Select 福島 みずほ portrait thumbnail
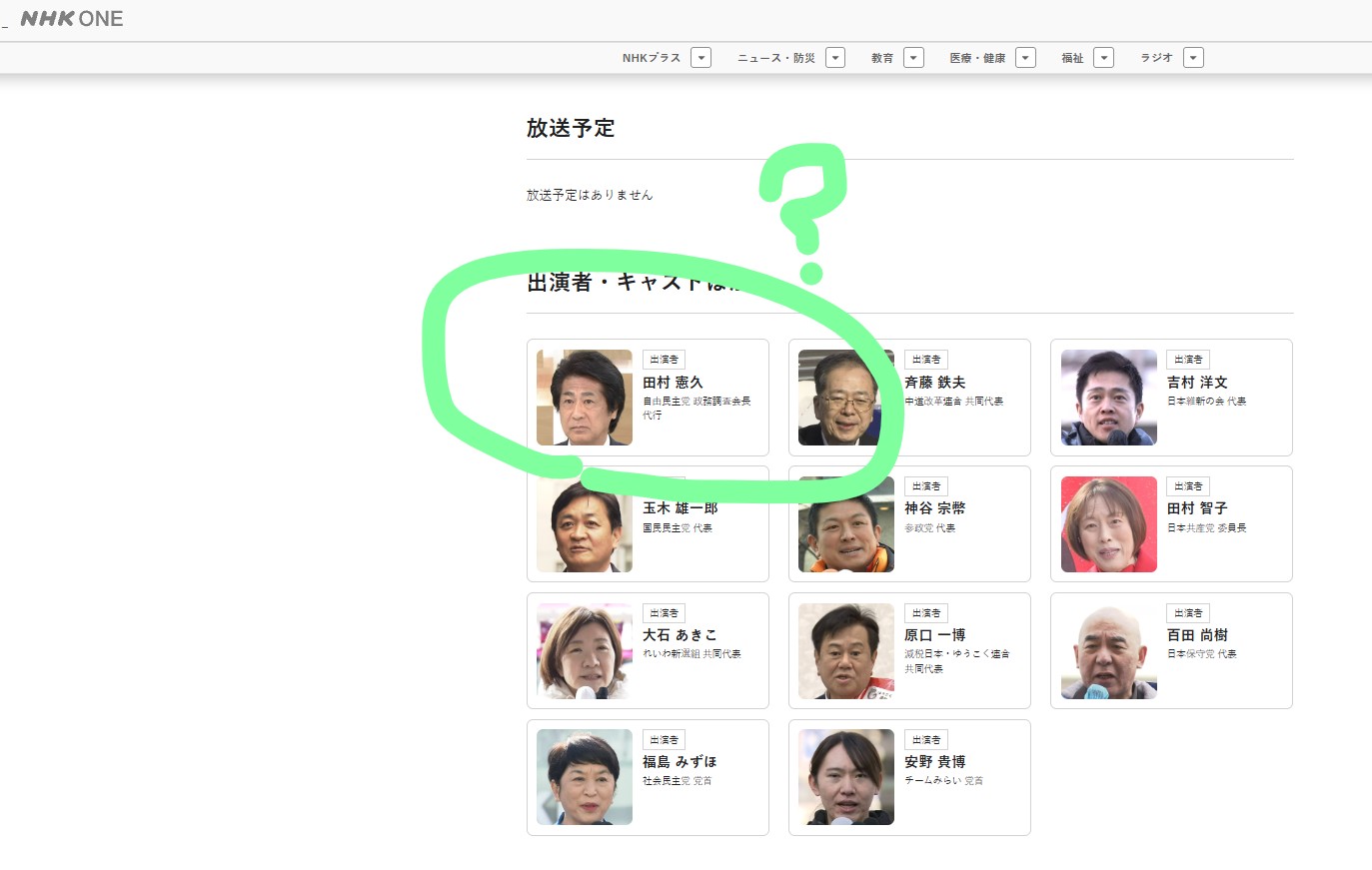The width and height of the screenshot is (1372, 870). tap(585, 777)
